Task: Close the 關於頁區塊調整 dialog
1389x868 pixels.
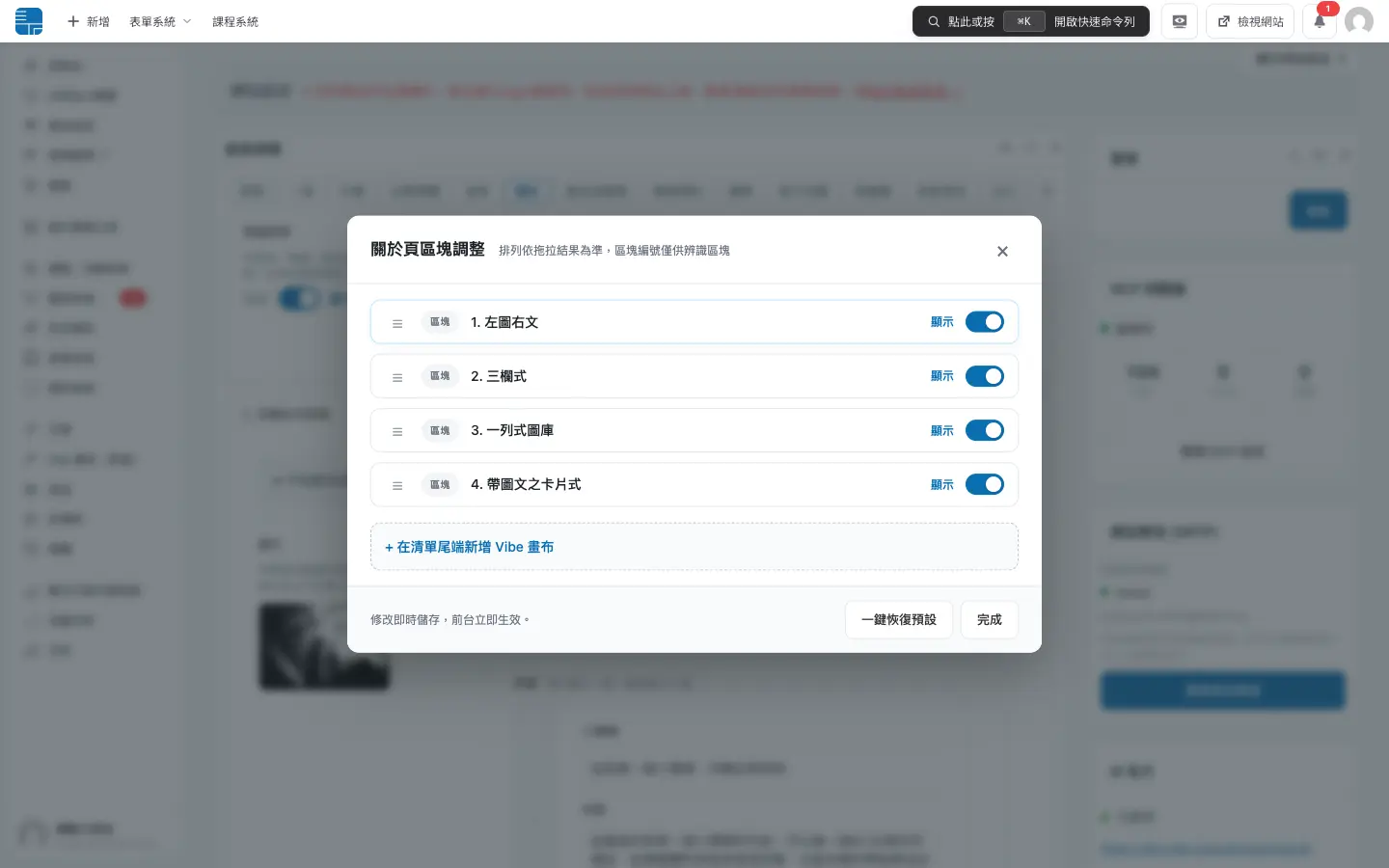Action: (1002, 251)
